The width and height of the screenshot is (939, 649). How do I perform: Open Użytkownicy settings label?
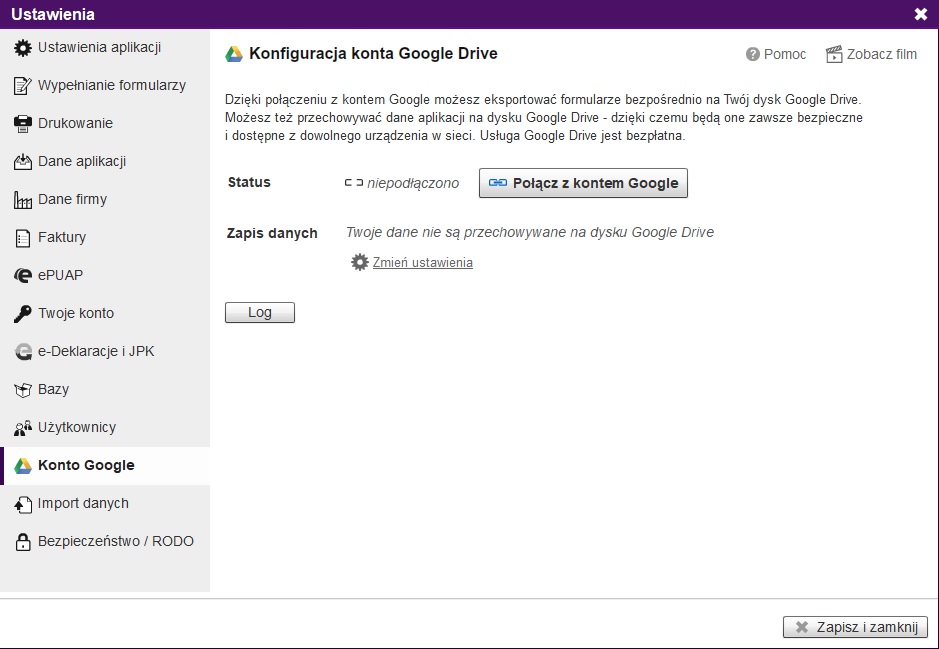77,427
